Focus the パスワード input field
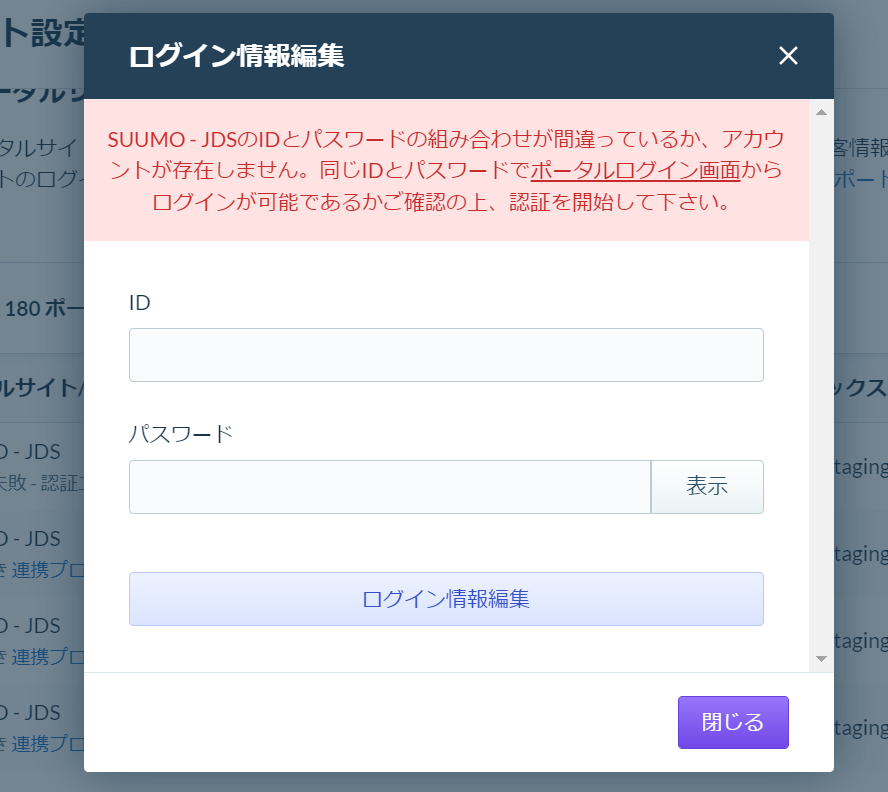The image size is (888, 792). point(390,487)
